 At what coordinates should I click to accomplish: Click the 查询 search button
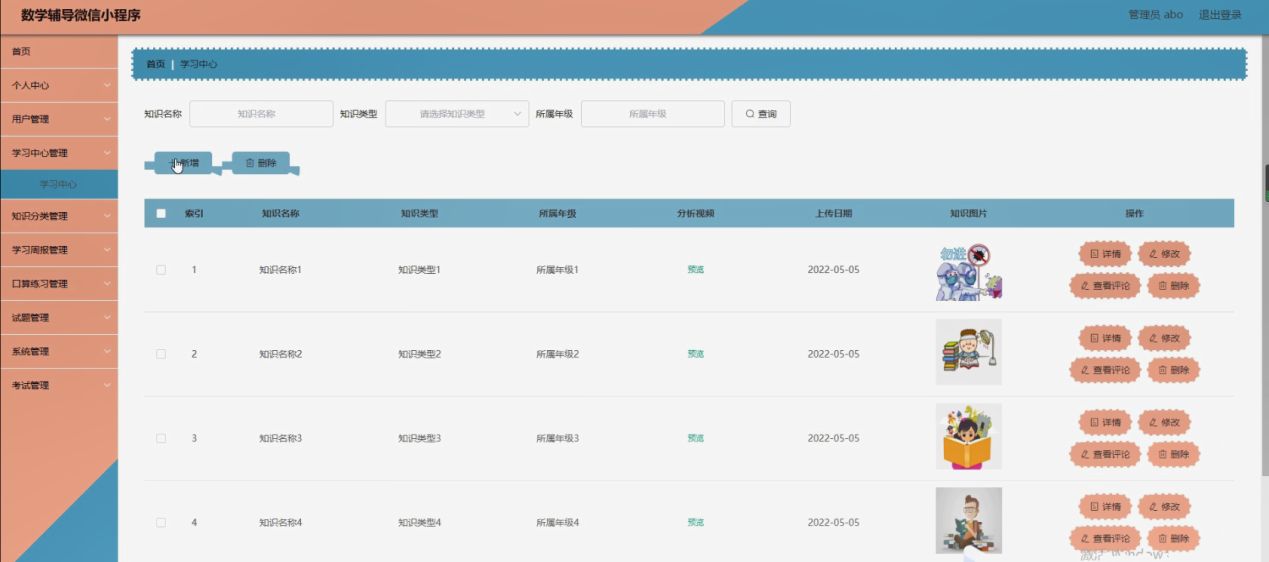click(761, 114)
